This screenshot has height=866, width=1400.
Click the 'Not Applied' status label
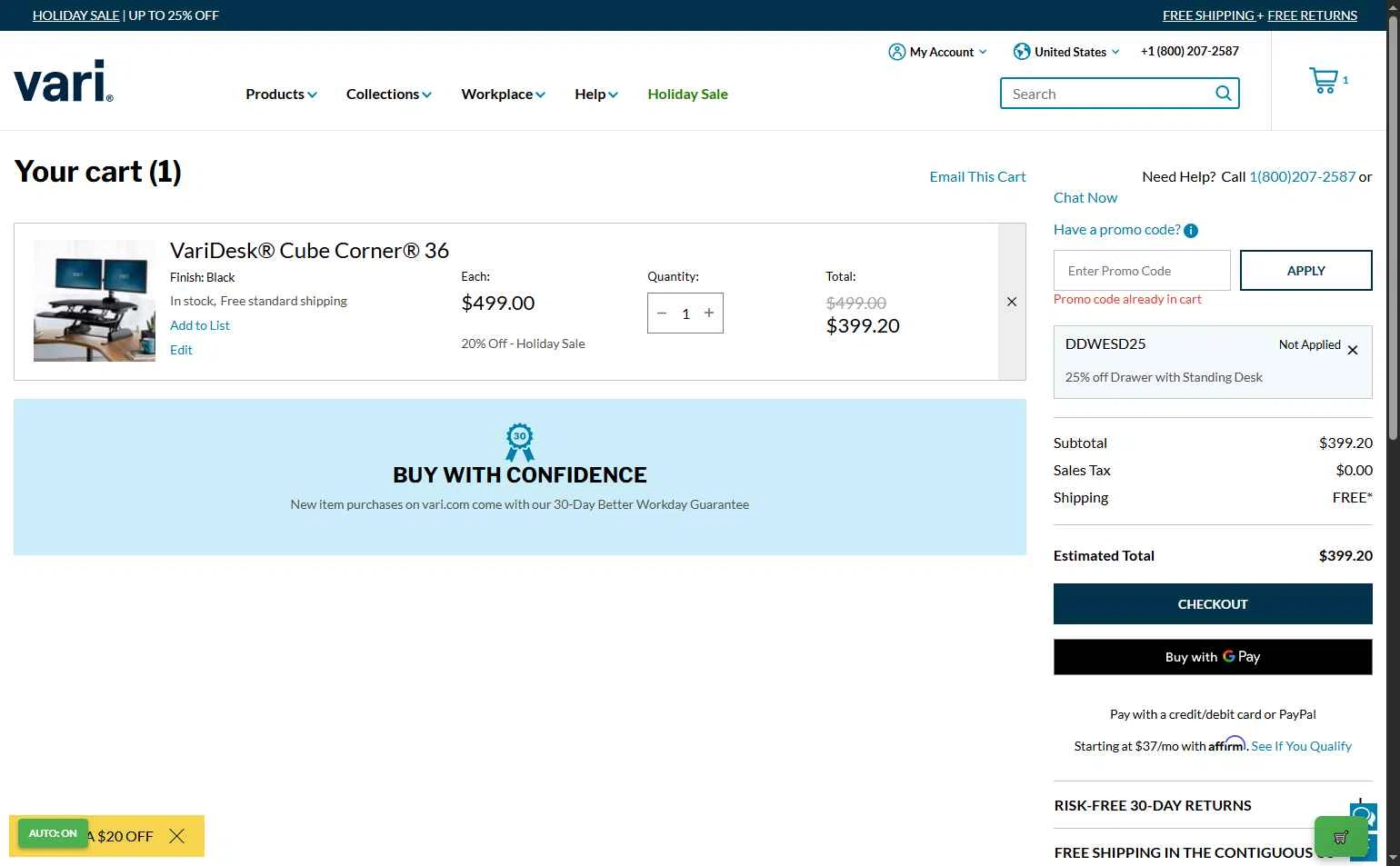click(1309, 344)
